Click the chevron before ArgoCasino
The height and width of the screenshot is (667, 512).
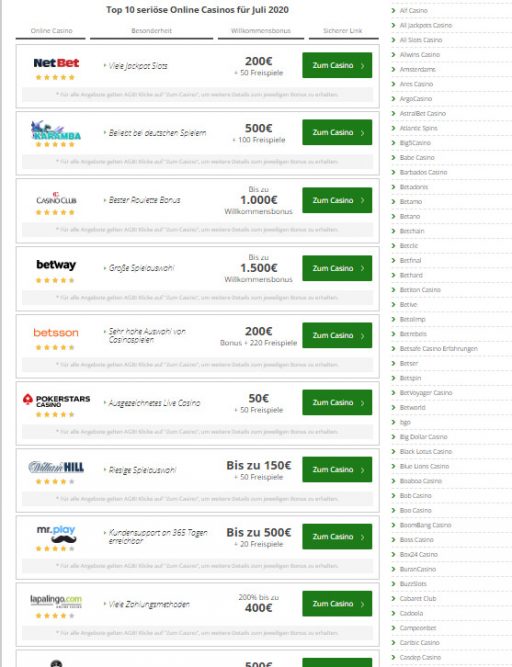[x=393, y=99]
